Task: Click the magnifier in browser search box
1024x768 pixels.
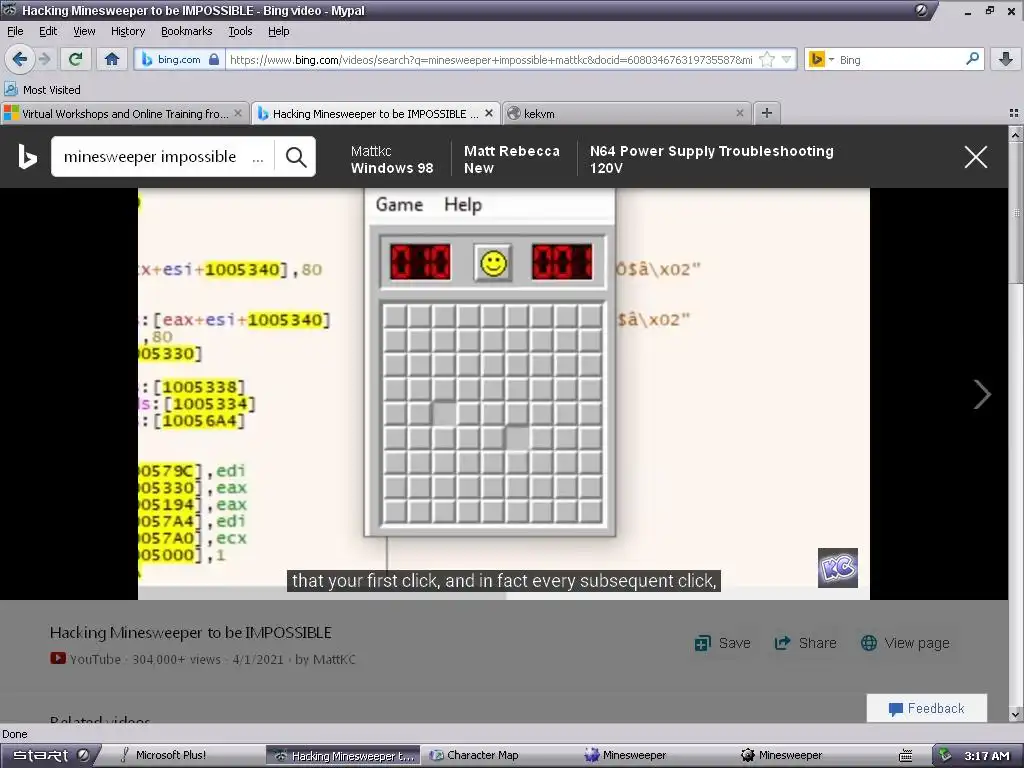Action: tap(972, 59)
